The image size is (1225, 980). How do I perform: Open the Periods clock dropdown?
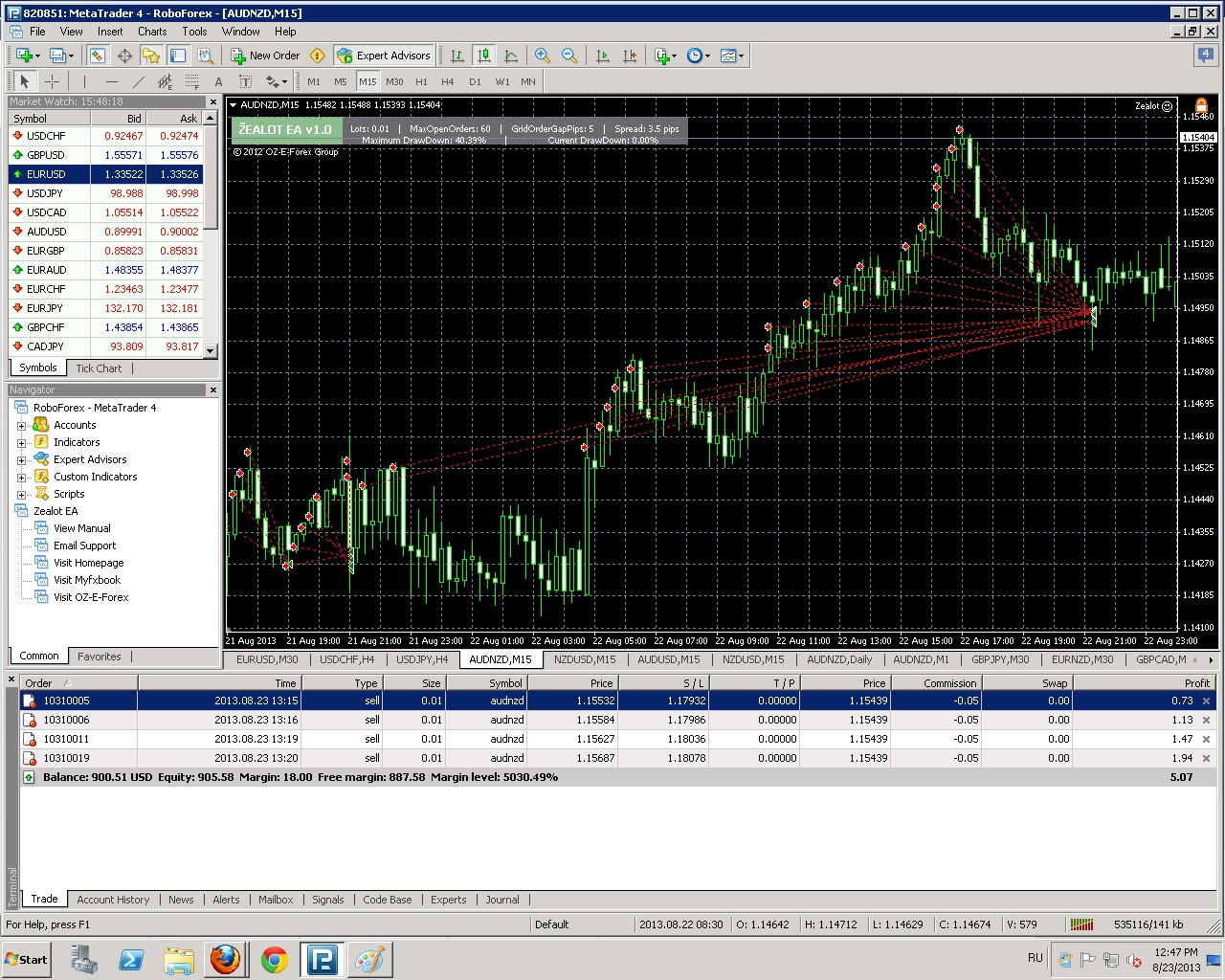coord(699,56)
